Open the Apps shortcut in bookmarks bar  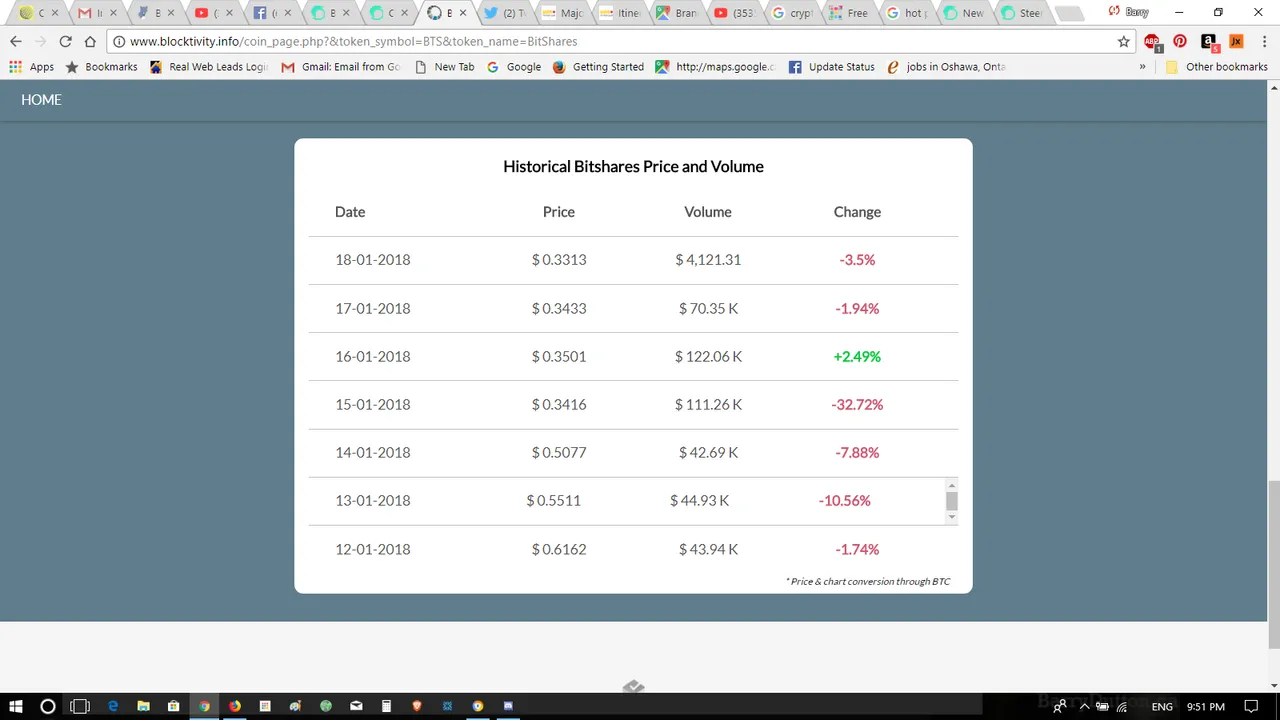click(31, 67)
